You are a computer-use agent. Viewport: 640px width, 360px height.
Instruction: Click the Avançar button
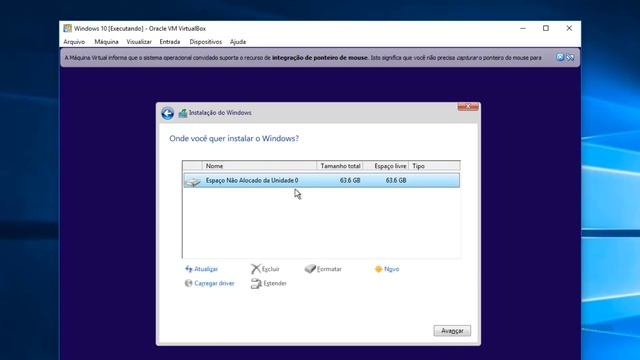tap(452, 331)
